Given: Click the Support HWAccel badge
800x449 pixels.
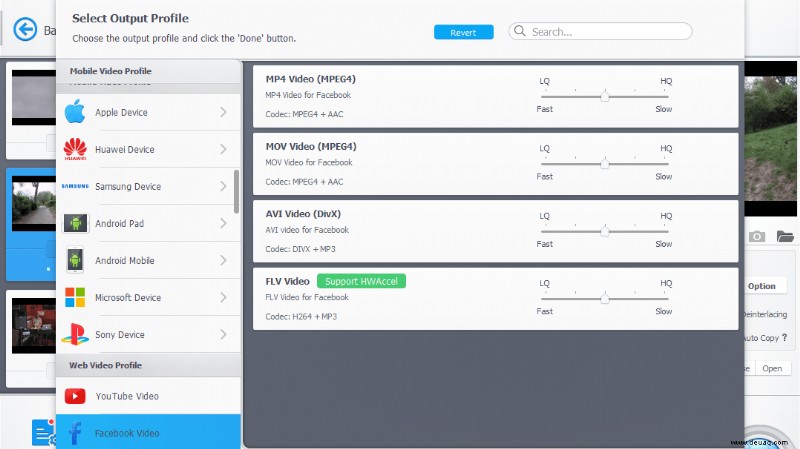Looking at the screenshot, I should tap(361, 281).
